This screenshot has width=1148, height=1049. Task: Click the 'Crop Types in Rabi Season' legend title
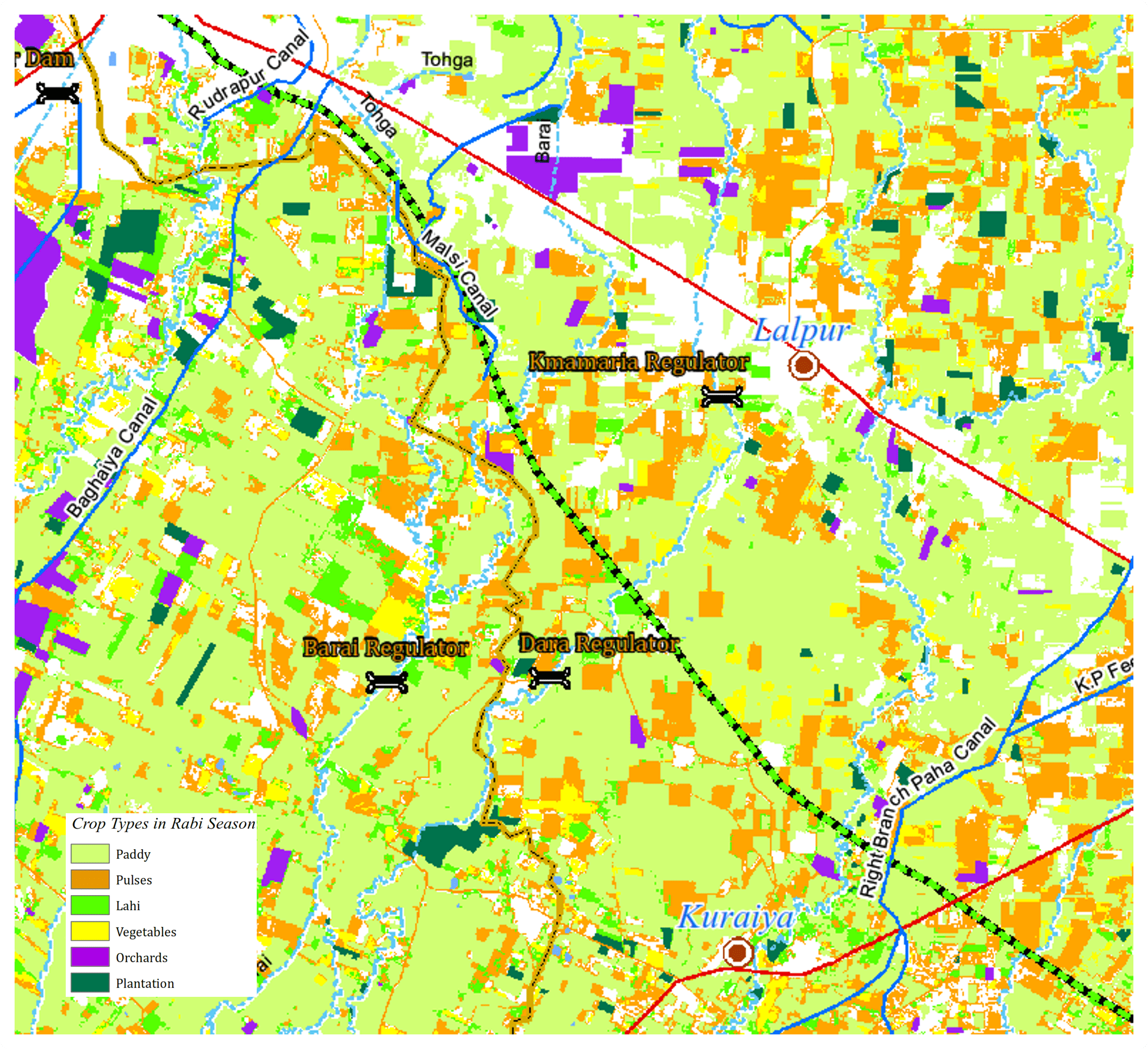click(163, 824)
